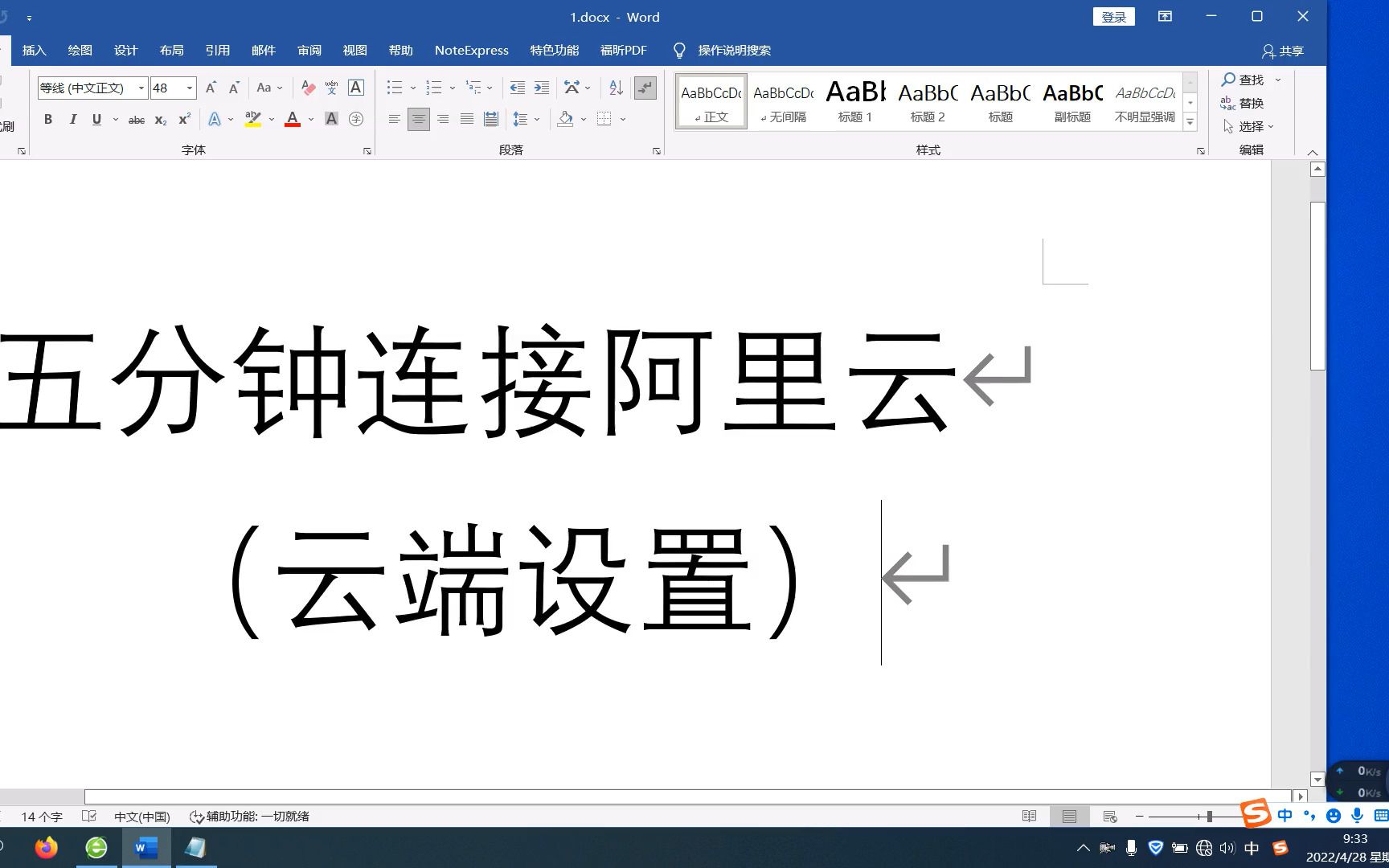The image size is (1389, 868).
Task: Toggle italic formatting
Action: coord(73,119)
